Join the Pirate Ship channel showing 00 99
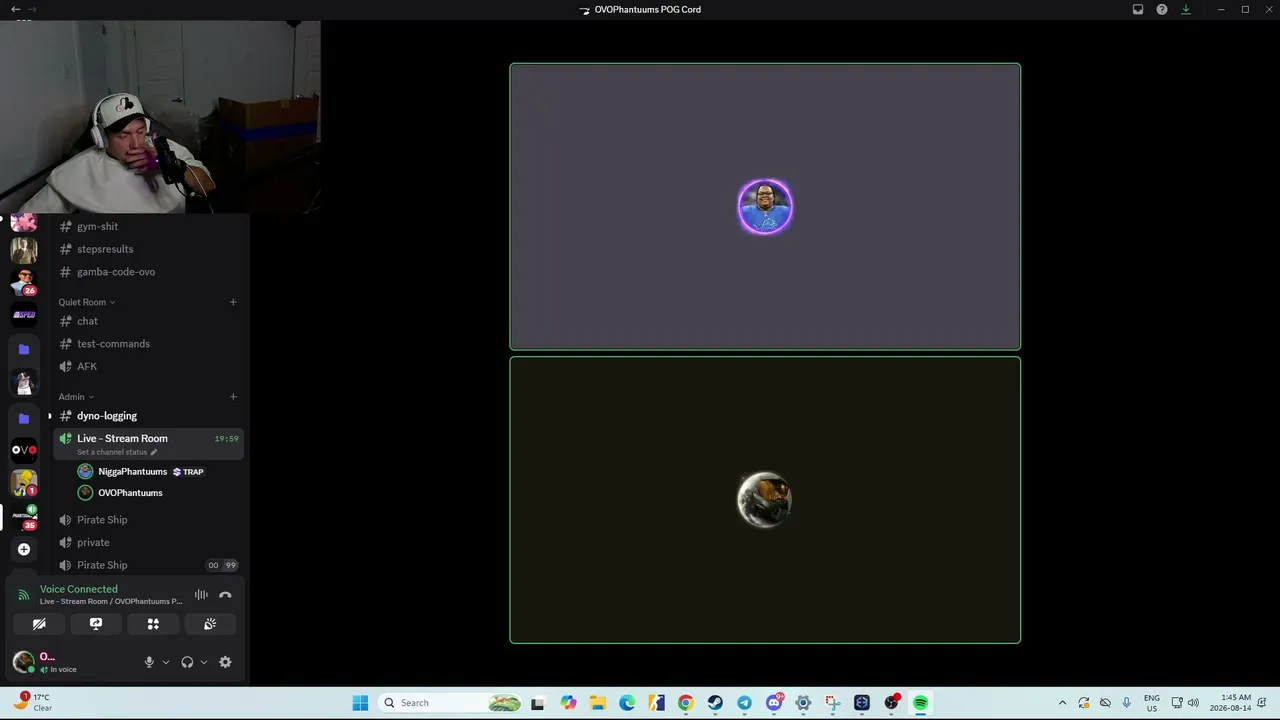The image size is (1280, 720). (x=148, y=565)
